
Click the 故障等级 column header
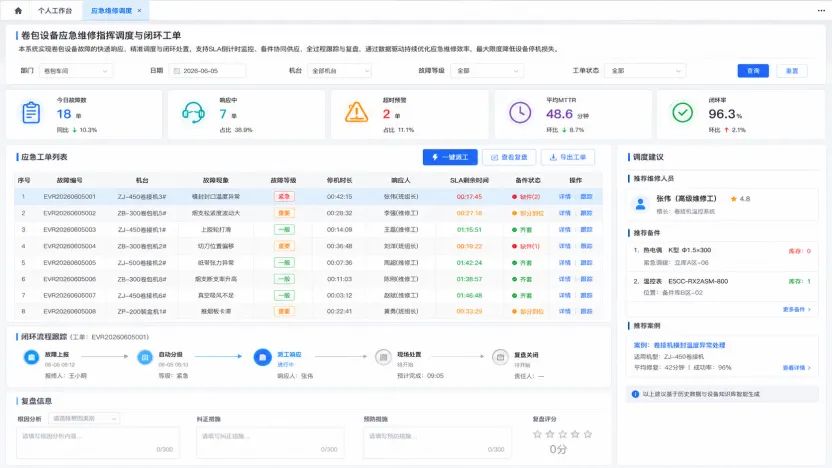[283, 180]
